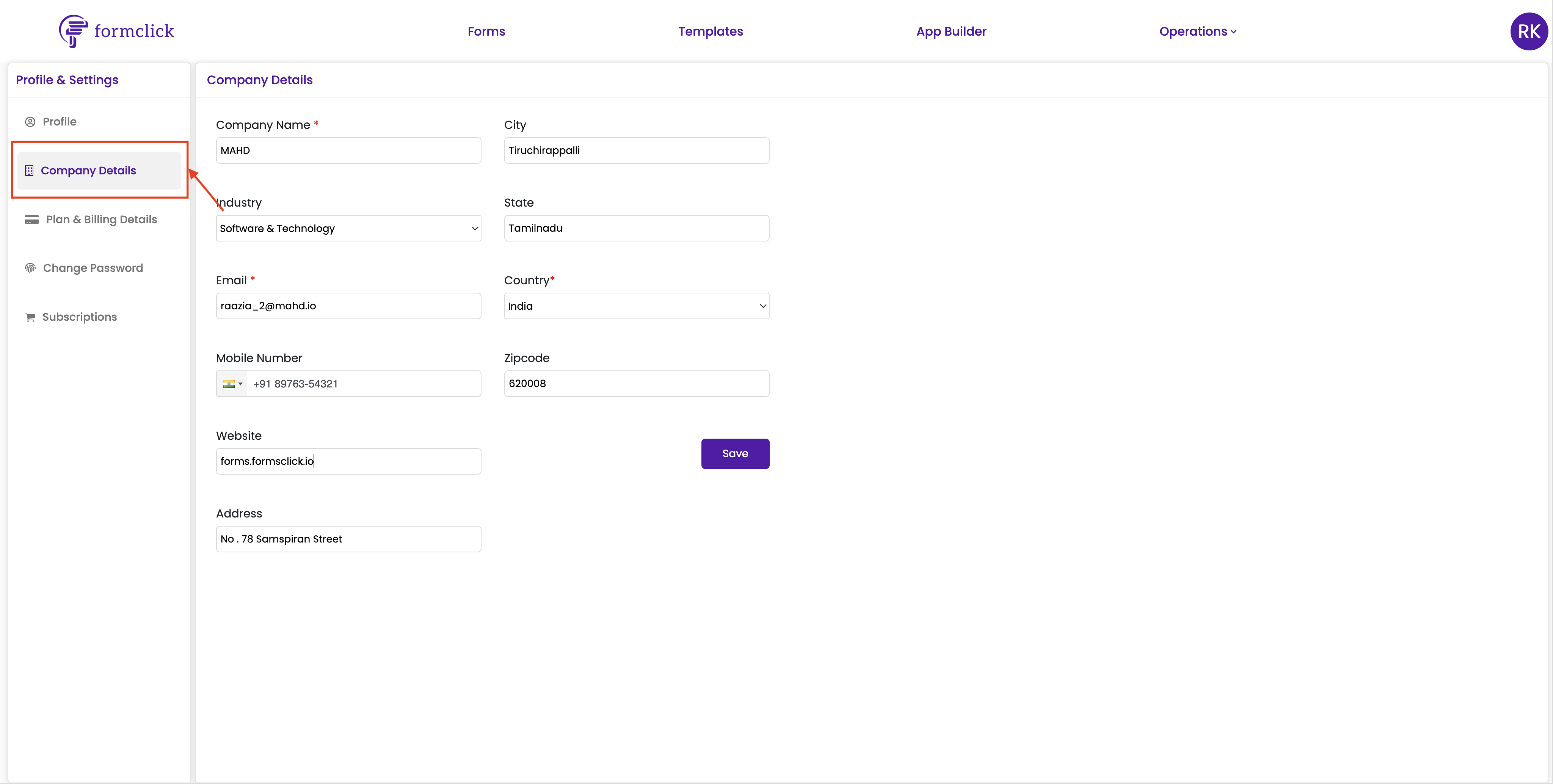Select Profile in the sidebar
Image resolution: width=1553 pixels, height=784 pixels.
pos(60,122)
